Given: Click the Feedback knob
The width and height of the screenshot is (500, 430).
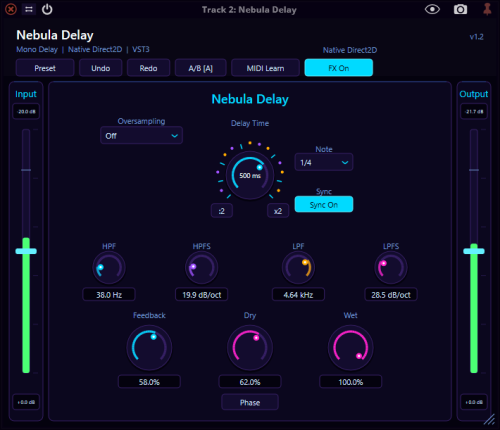Looking at the screenshot, I should [149, 348].
